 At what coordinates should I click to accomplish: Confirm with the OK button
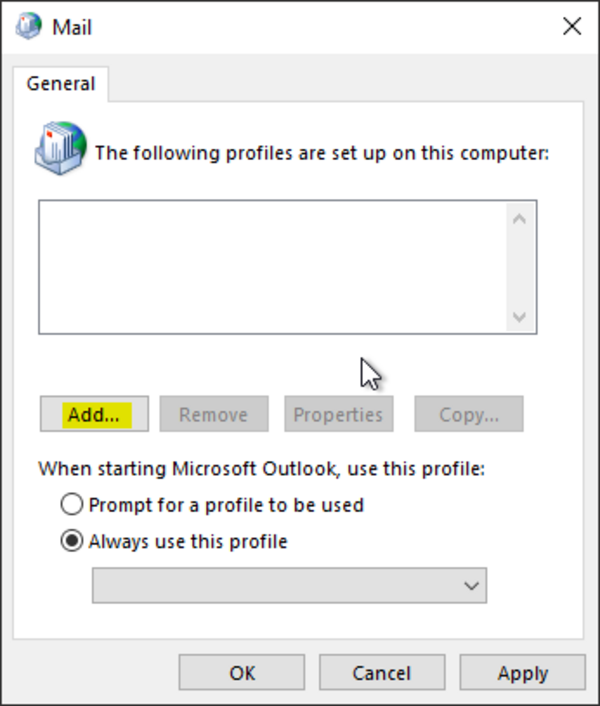[242, 673]
